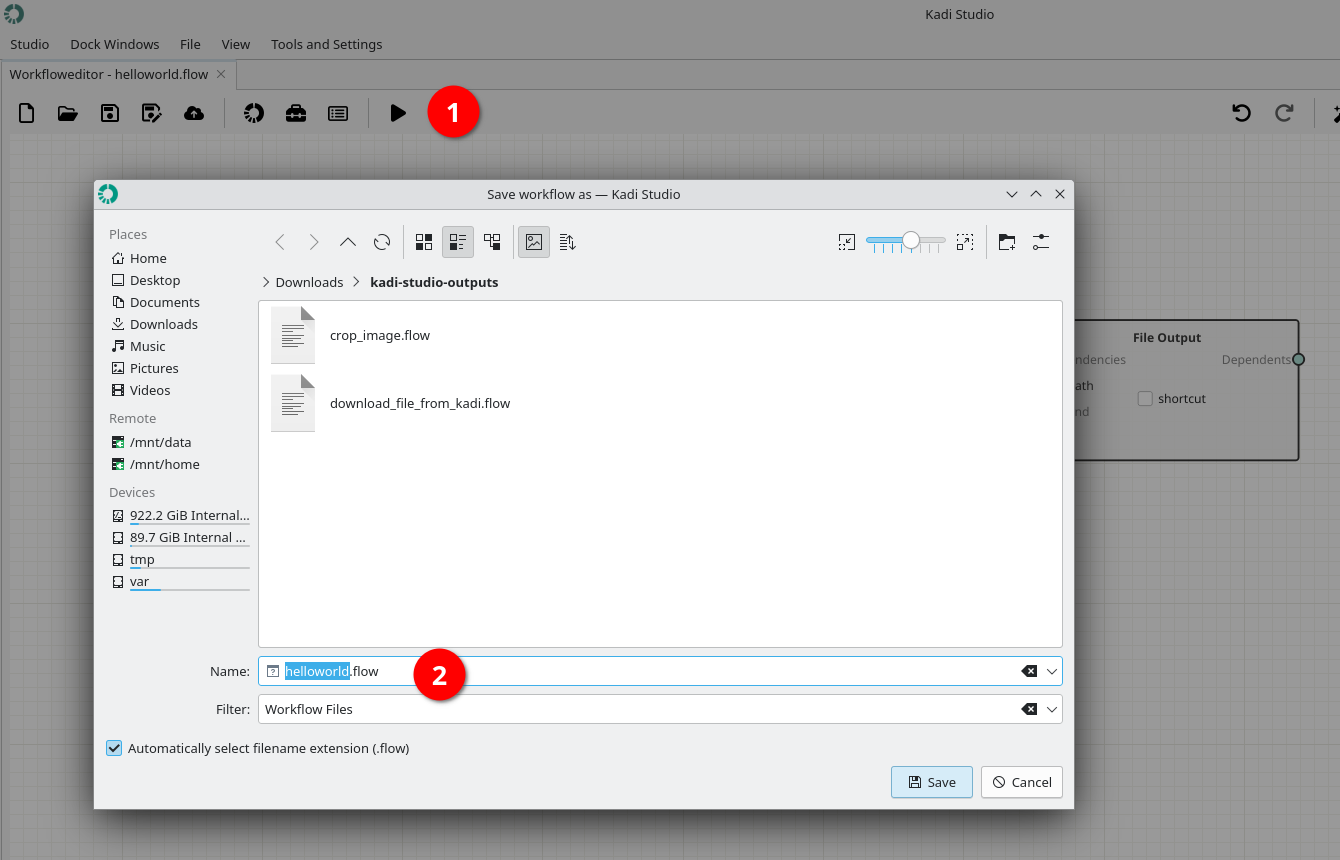Navigate up to parent folder

(348, 242)
